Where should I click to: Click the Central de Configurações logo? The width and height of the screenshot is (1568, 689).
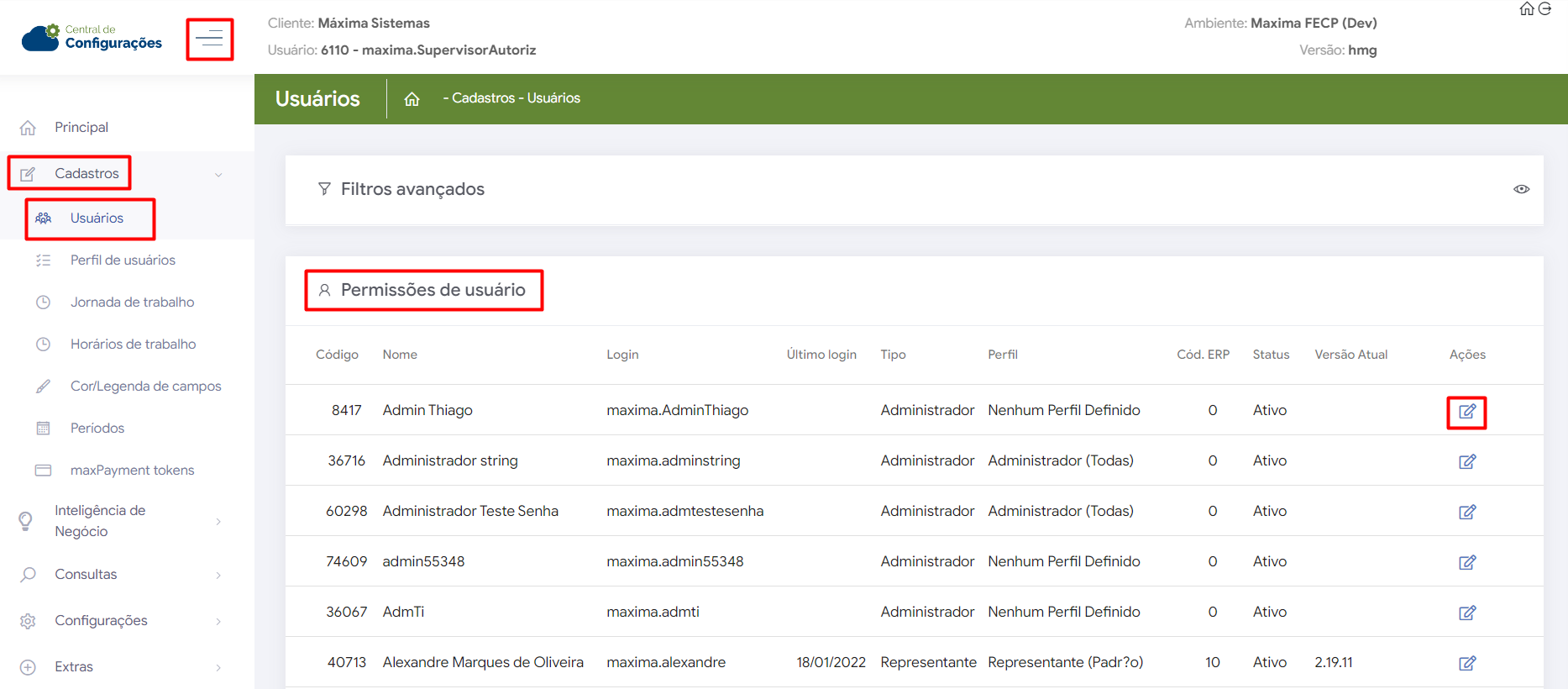coord(92,38)
